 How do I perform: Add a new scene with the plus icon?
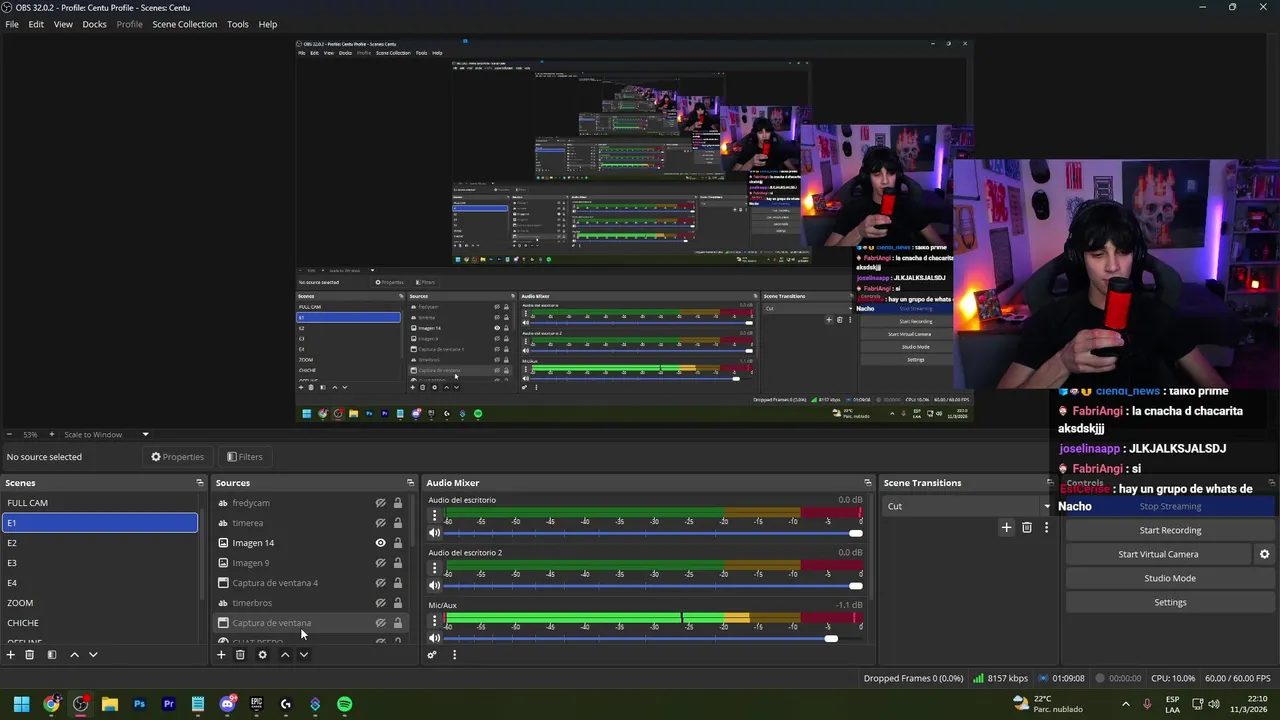pyautogui.click(x=11, y=655)
